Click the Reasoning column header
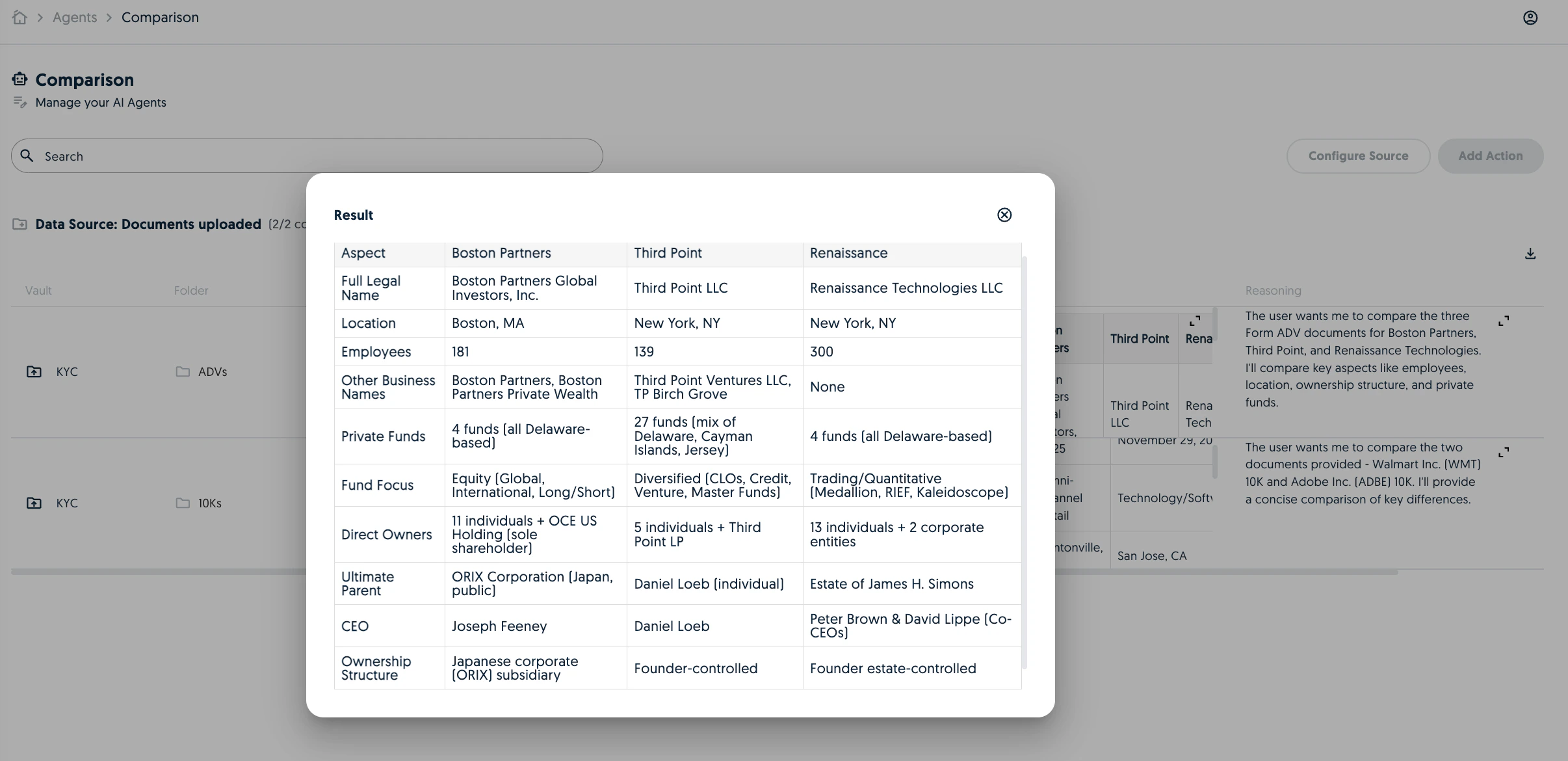The width and height of the screenshot is (1568, 761). coord(1273,291)
